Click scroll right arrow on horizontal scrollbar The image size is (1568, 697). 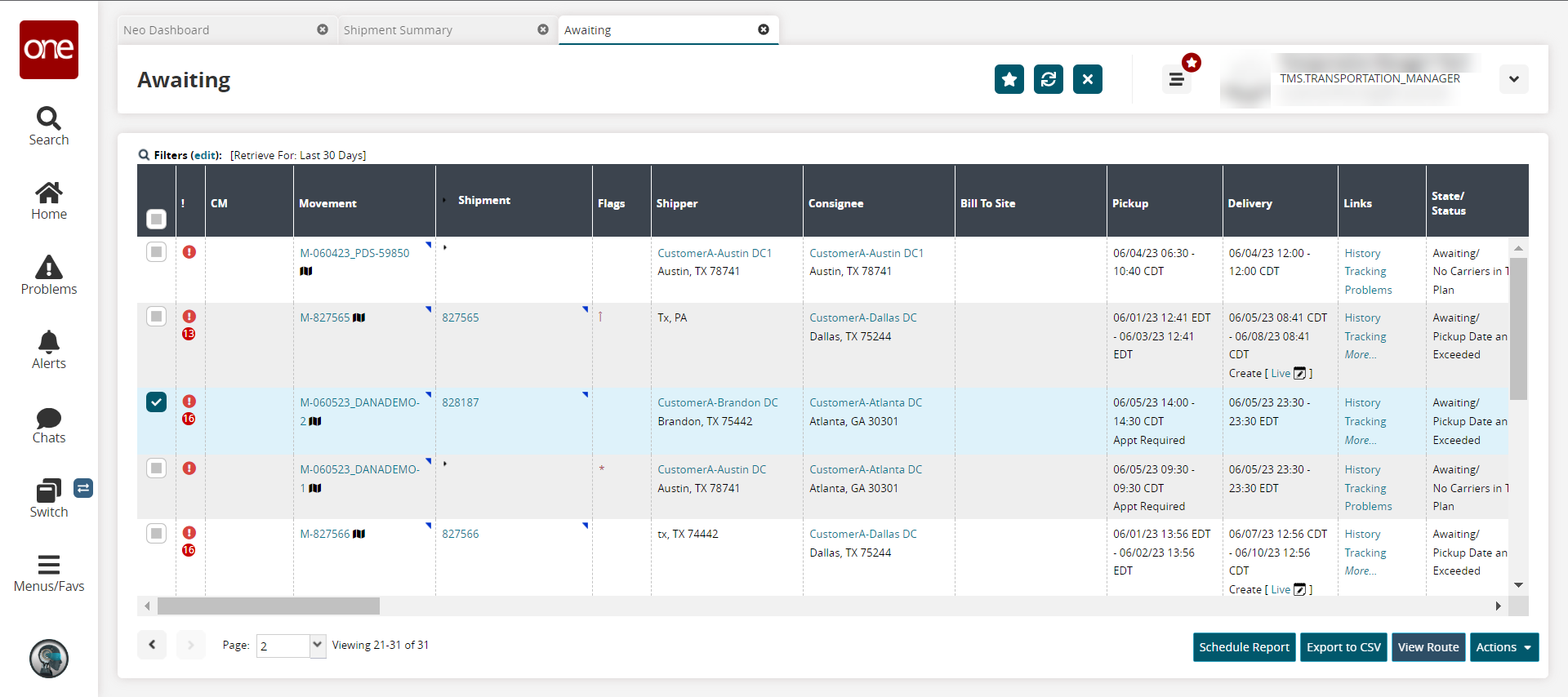pos(1498,606)
